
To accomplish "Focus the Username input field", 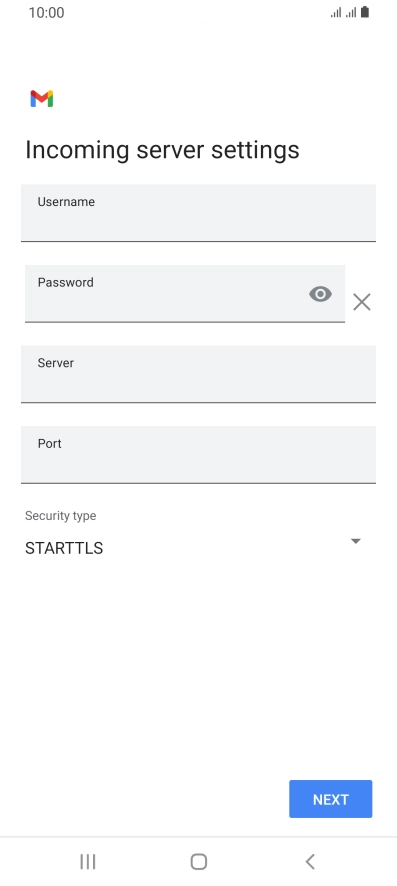I will [x=198, y=213].
